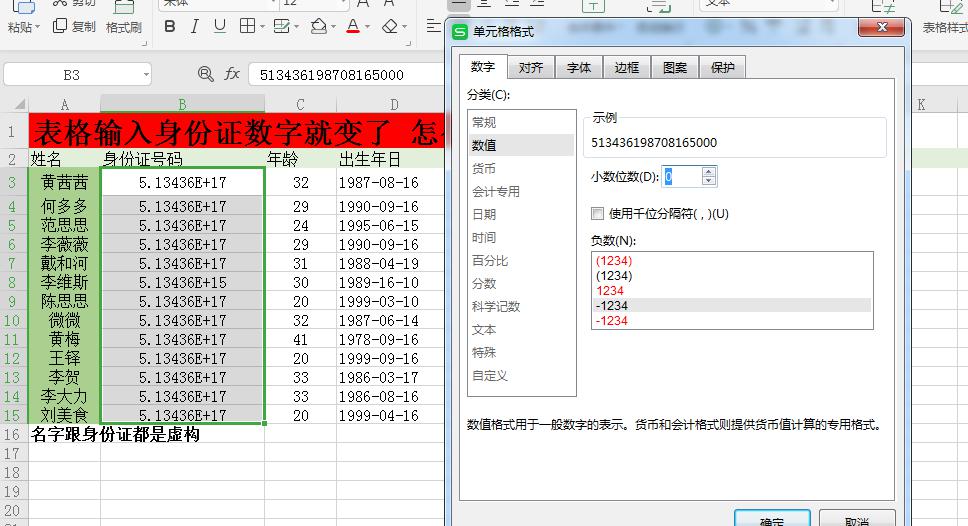Switch to the 对齐 tab
The width and height of the screenshot is (968, 526).
click(531, 67)
